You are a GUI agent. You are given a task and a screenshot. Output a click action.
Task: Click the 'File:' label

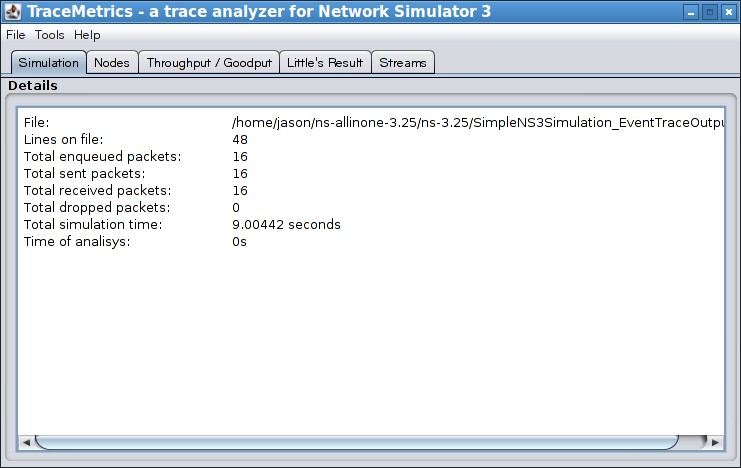[x=36, y=122]
